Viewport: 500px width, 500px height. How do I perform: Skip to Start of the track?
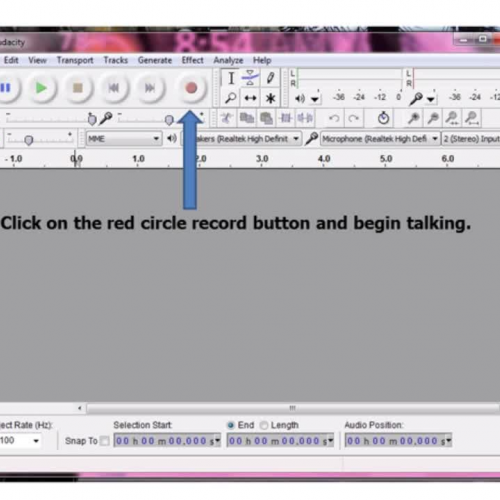[114, 88]
